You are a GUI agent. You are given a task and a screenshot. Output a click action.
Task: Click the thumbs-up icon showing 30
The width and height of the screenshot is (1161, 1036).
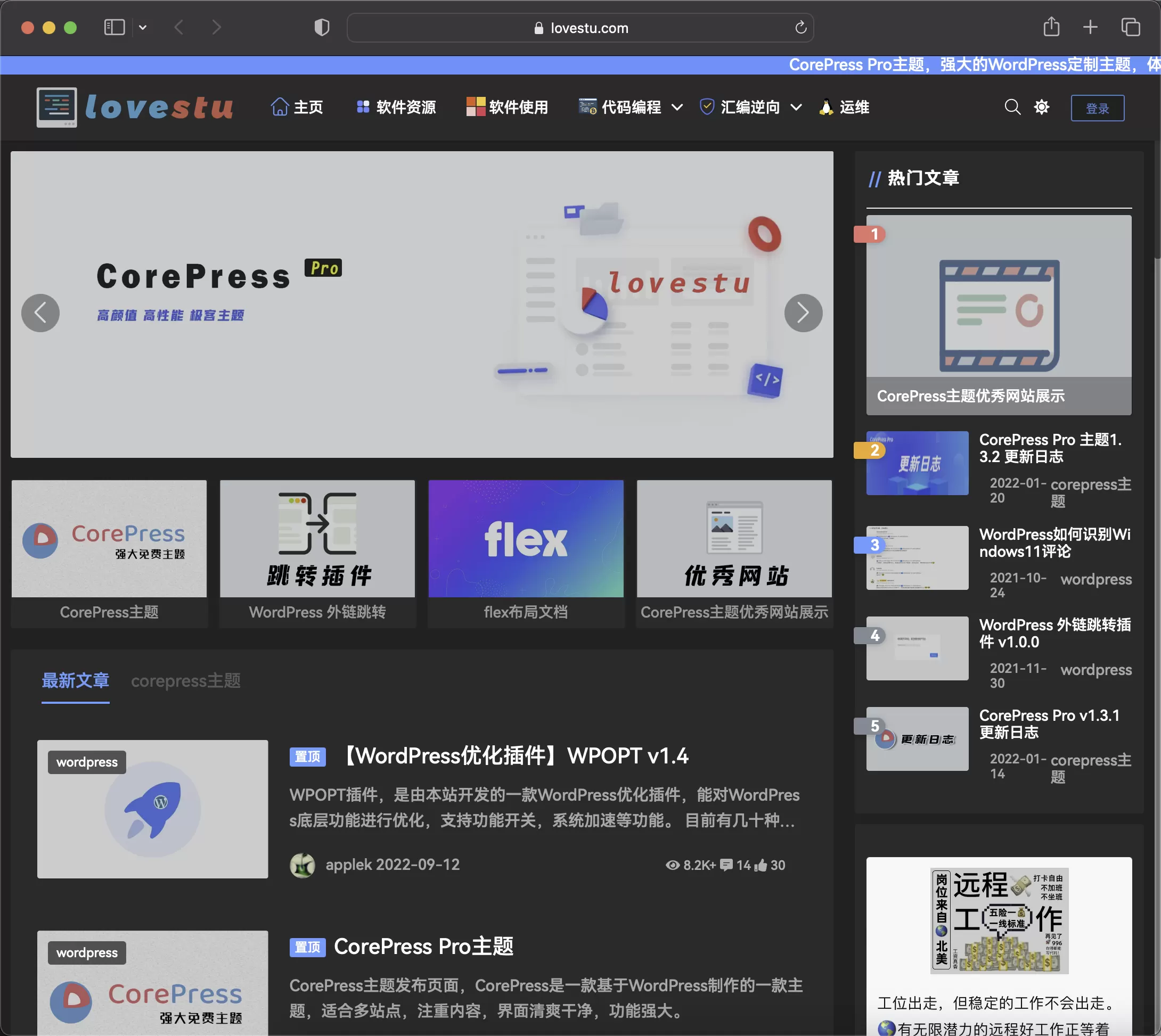point(761,865)
